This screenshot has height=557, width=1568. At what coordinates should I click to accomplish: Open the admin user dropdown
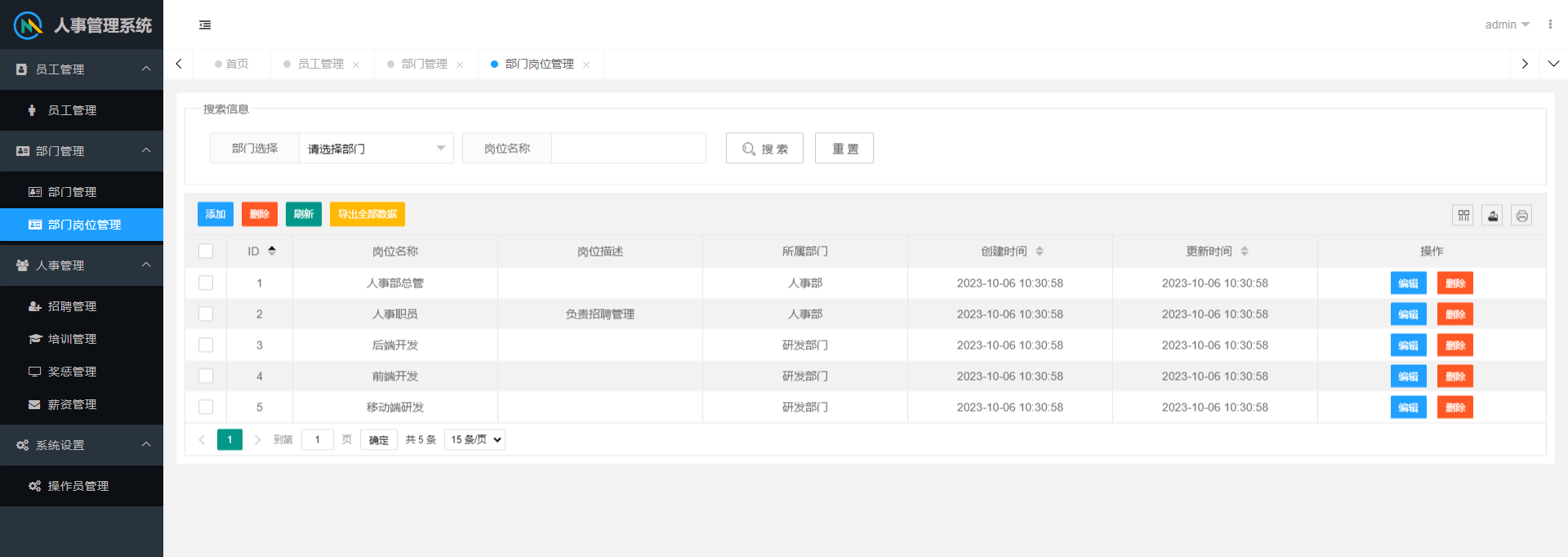coord(1507,25)
